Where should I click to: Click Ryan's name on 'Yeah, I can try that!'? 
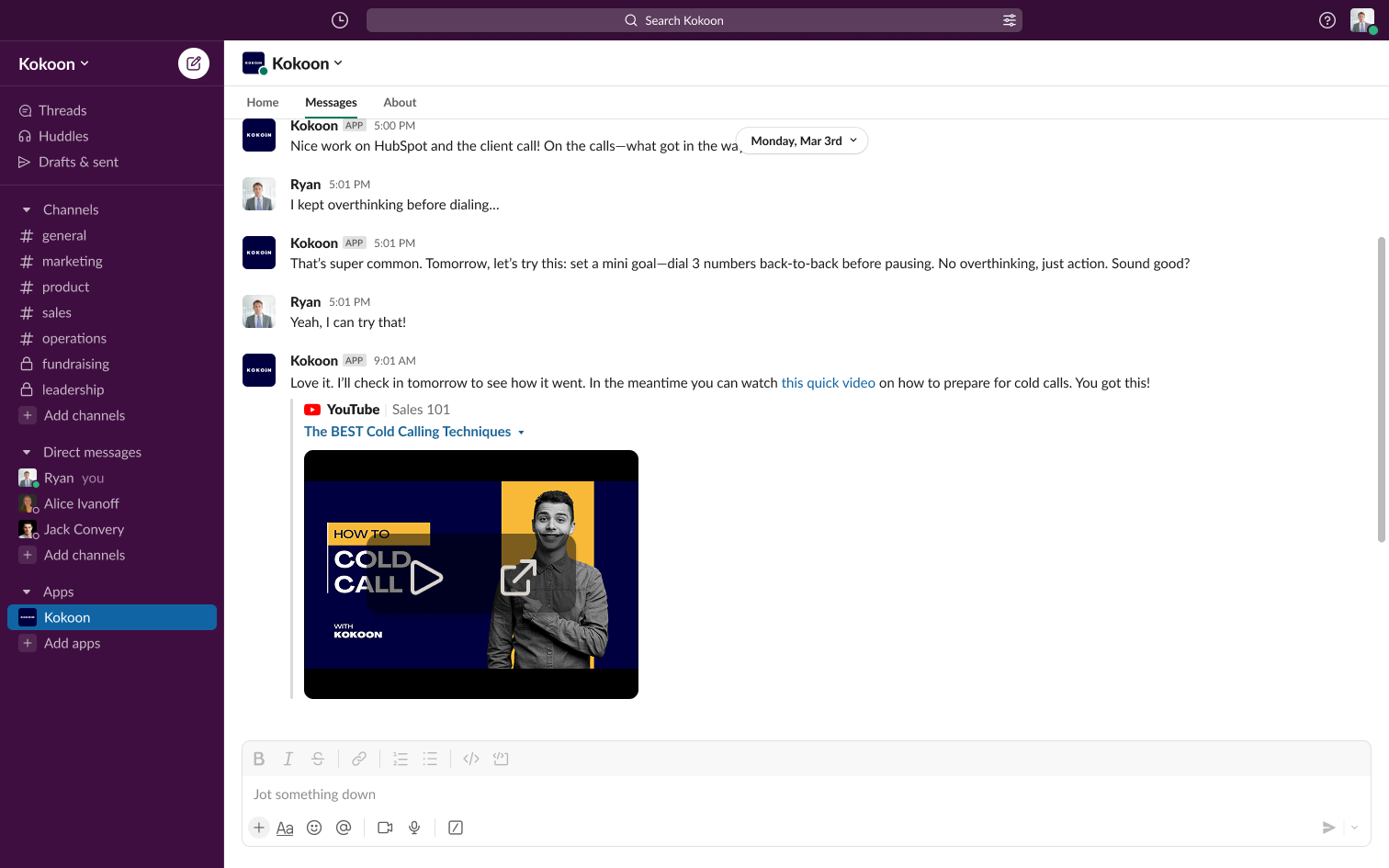point(305,301)
